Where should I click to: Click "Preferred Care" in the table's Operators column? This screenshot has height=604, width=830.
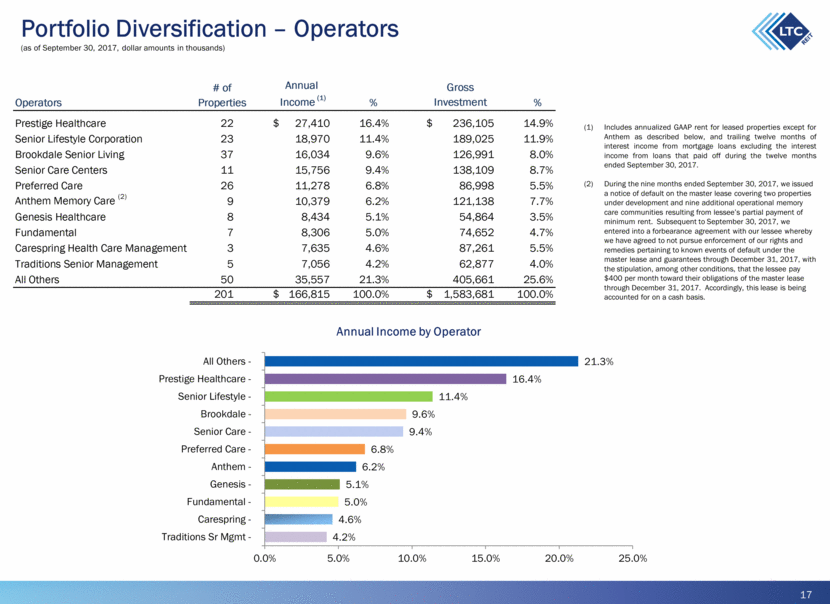coord(49,186)
